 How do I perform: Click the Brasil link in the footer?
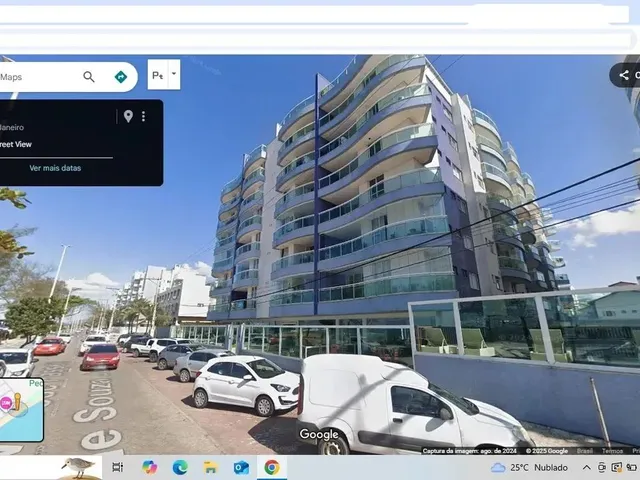tap(585, 451)
